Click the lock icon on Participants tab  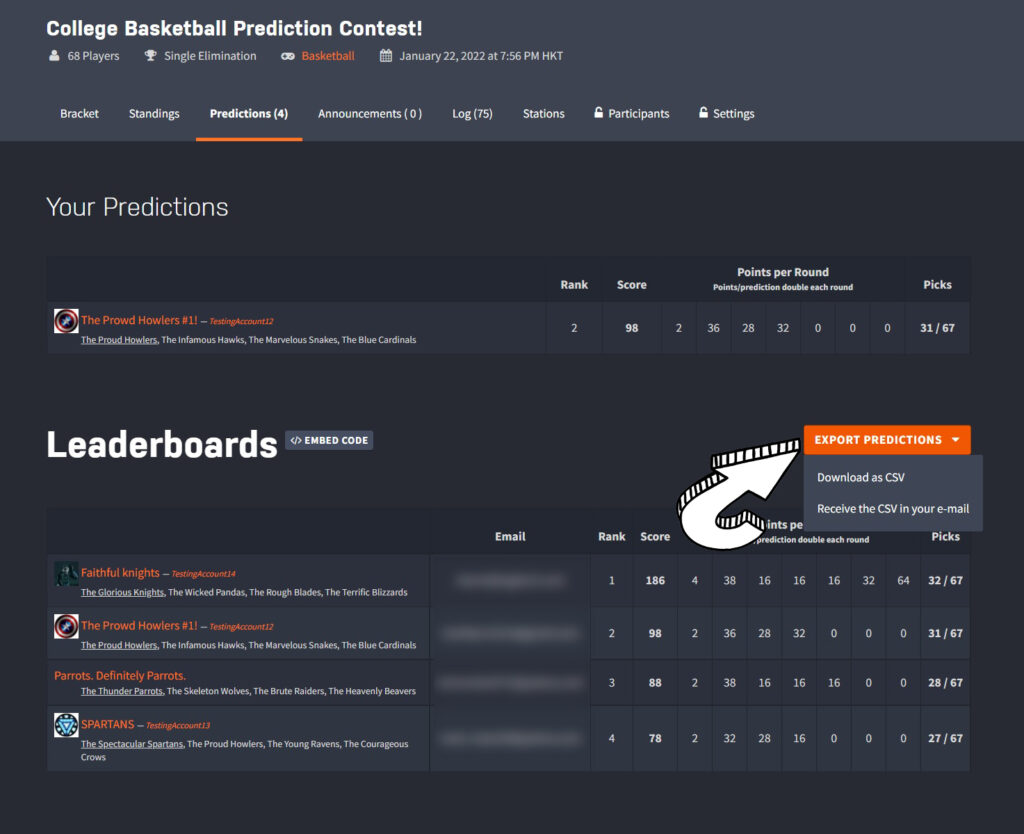coord(598,112)
